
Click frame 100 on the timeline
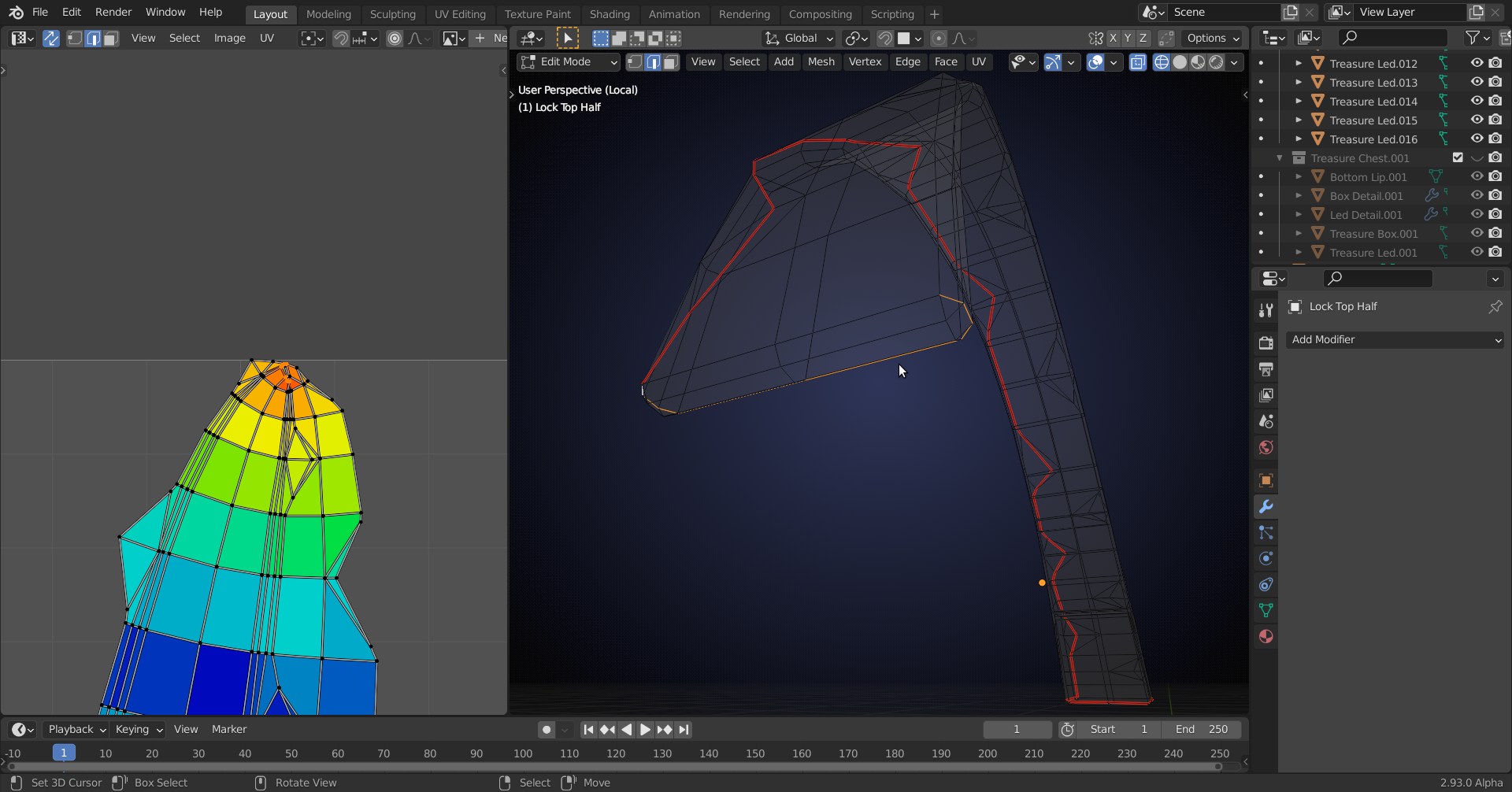(523, 753)
